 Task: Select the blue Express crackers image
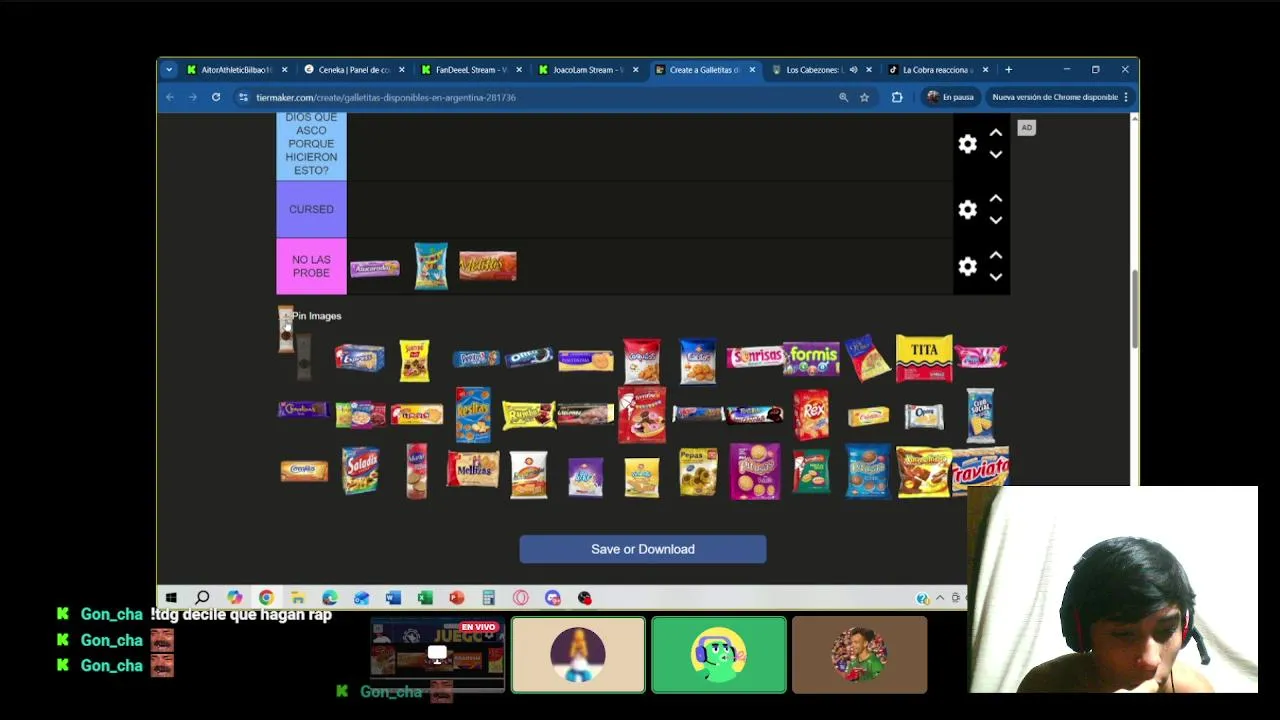click(360, 358)
